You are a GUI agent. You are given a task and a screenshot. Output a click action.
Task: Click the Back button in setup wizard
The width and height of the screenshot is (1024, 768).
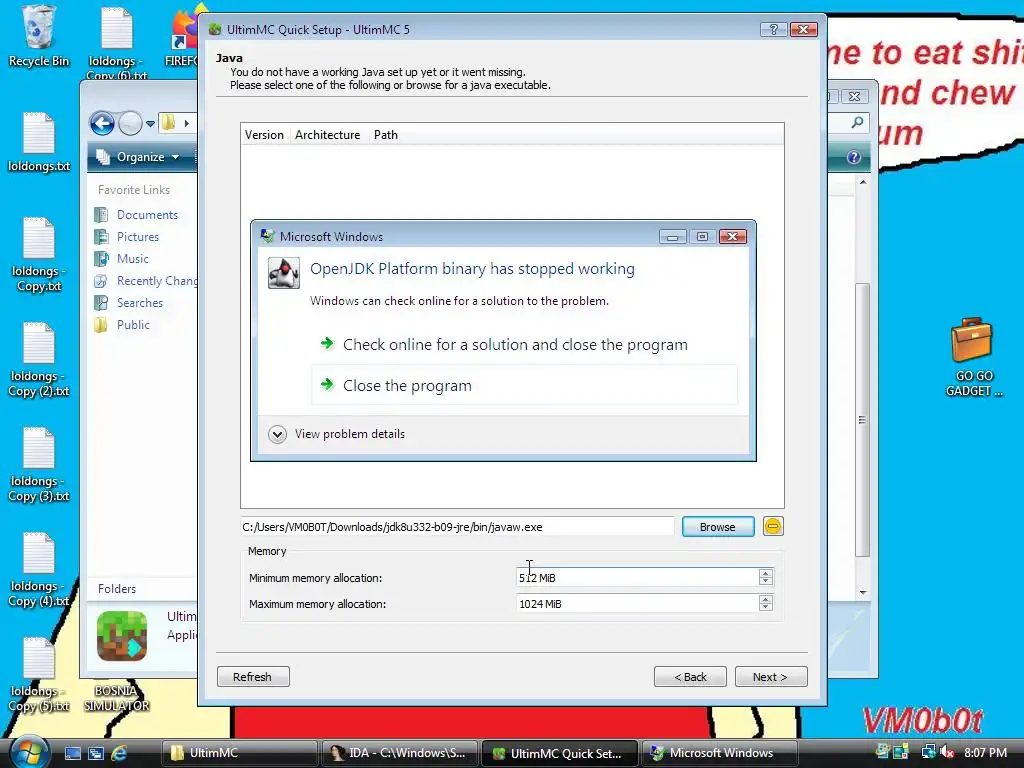click(690, 677)
